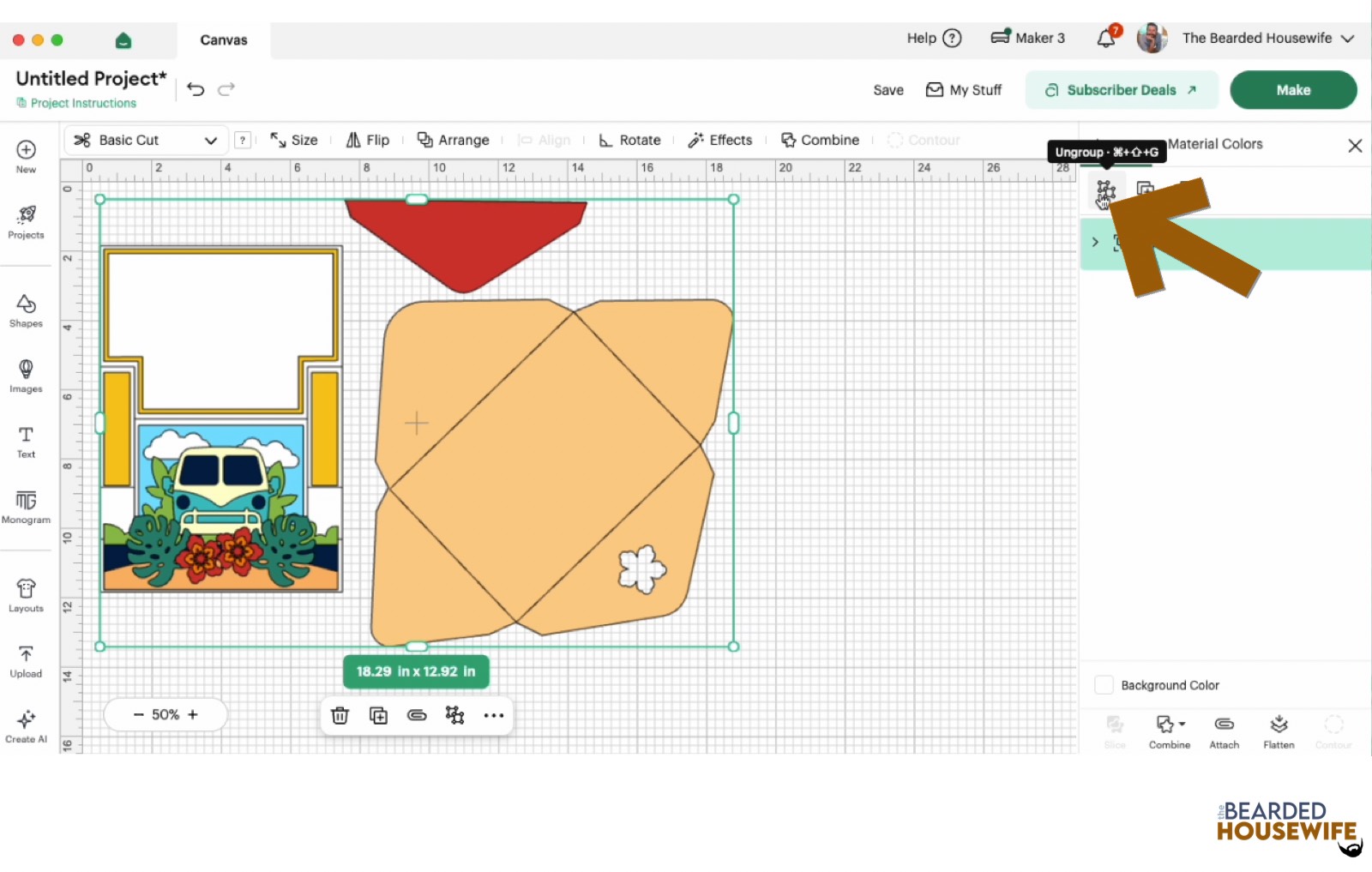Expand the selected group layer row
The image size is (1372, 872).
(1095, 243)
